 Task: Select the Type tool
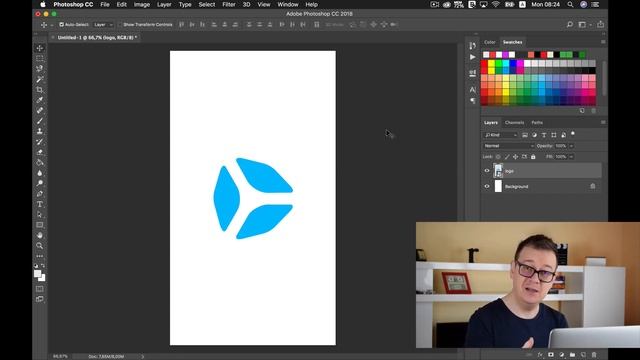point(40,204)
